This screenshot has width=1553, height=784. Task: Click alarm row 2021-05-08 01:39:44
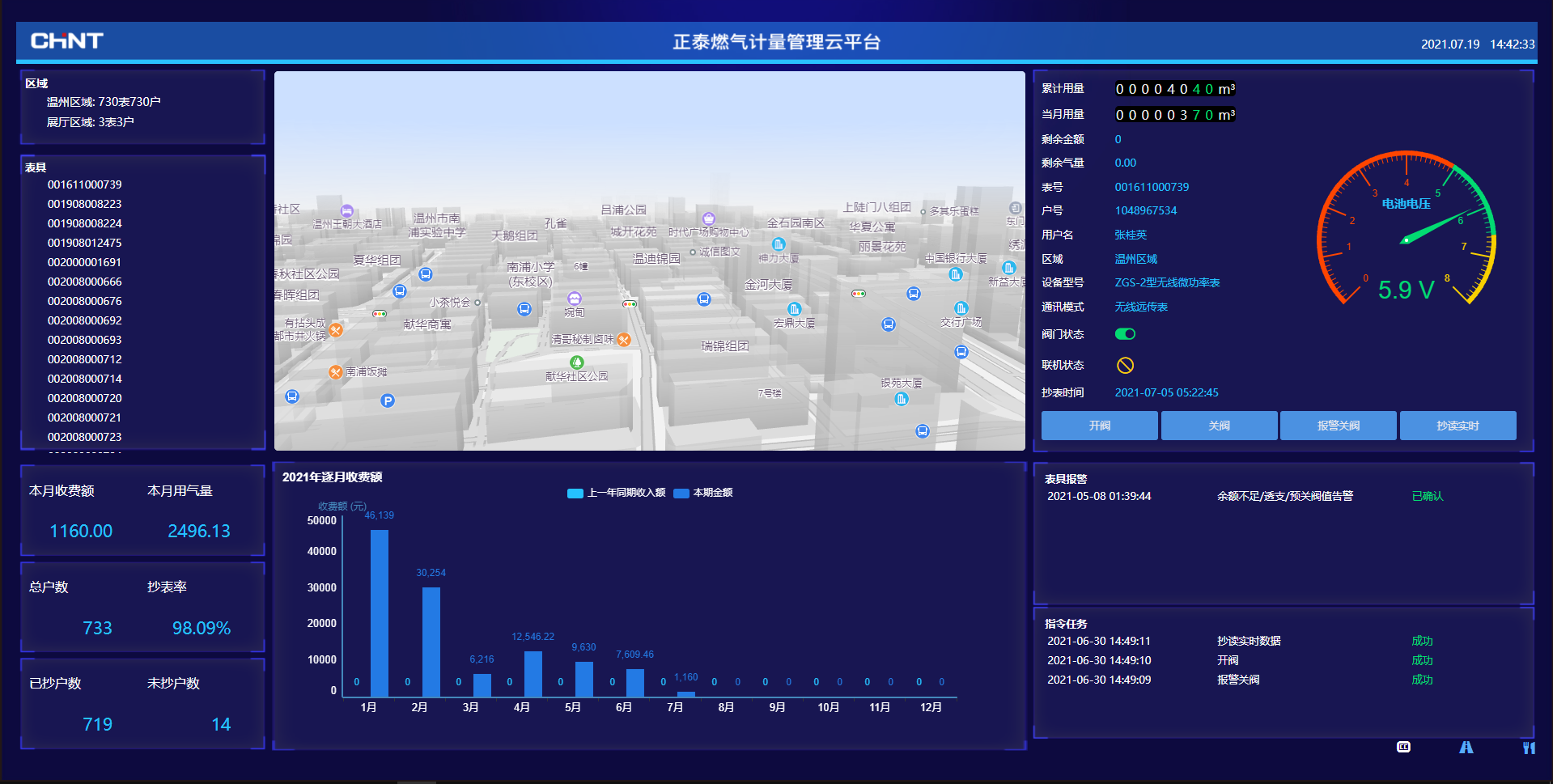1283,496
